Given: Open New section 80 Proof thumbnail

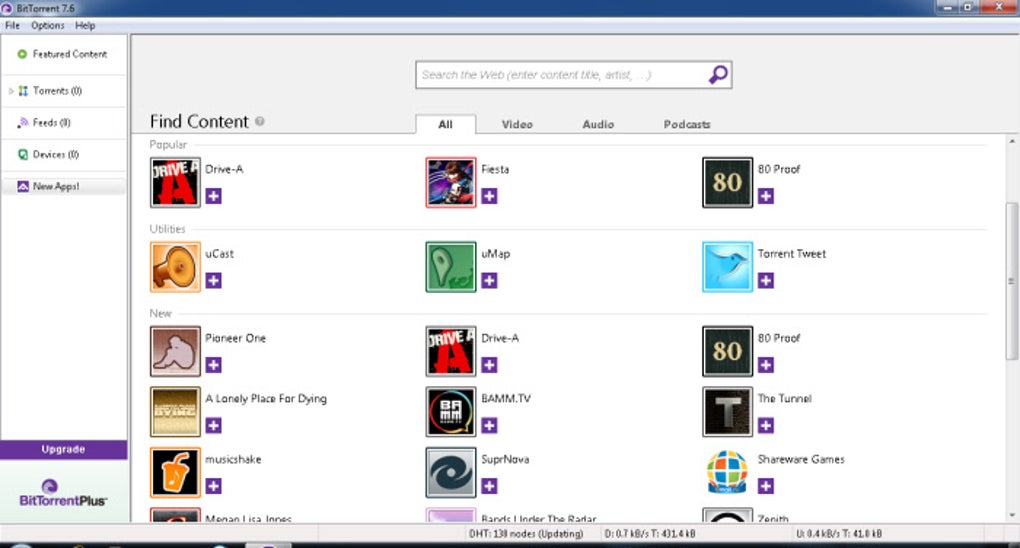Looking at the screenshot, I should tap(727, 351).
